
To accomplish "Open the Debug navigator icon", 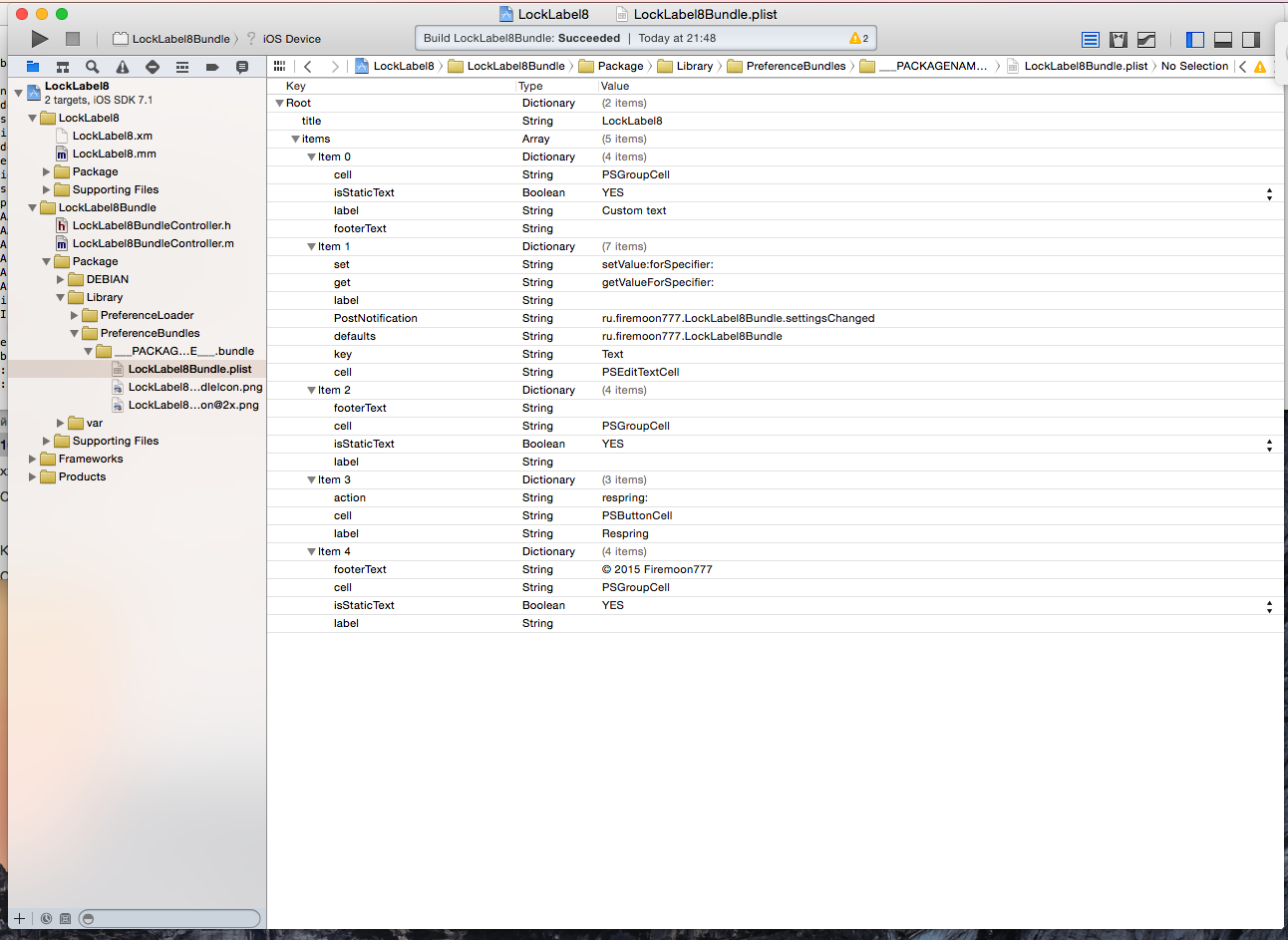I will (x=182, y=67).
